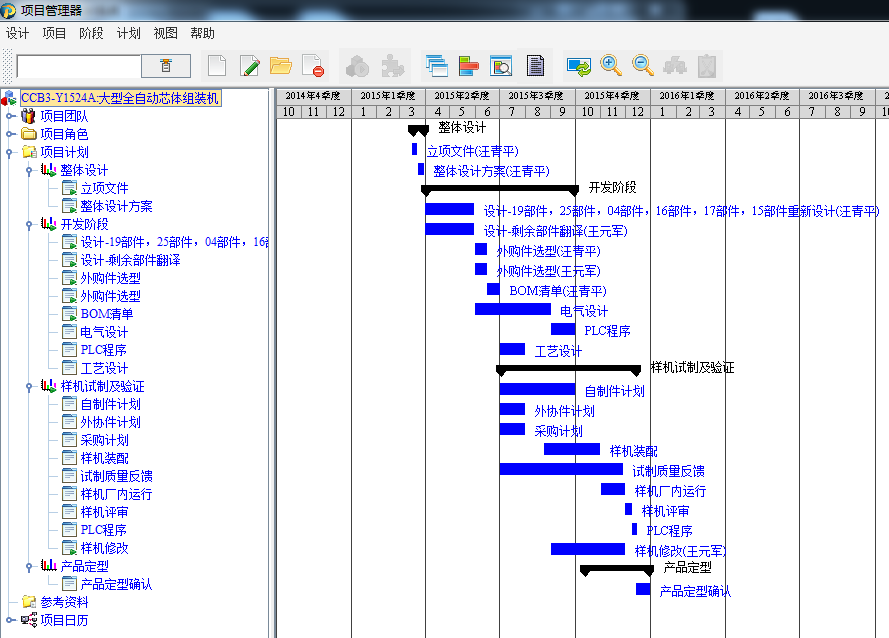This screenshot has height=638, width=889.
Task: Select the 电气设计 task in the tree
Action: pyautogui.click(x=104, y=332)
